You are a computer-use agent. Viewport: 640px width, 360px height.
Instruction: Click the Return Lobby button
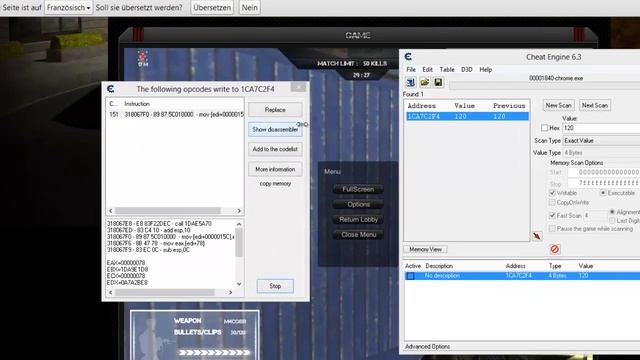pos(358,220)
